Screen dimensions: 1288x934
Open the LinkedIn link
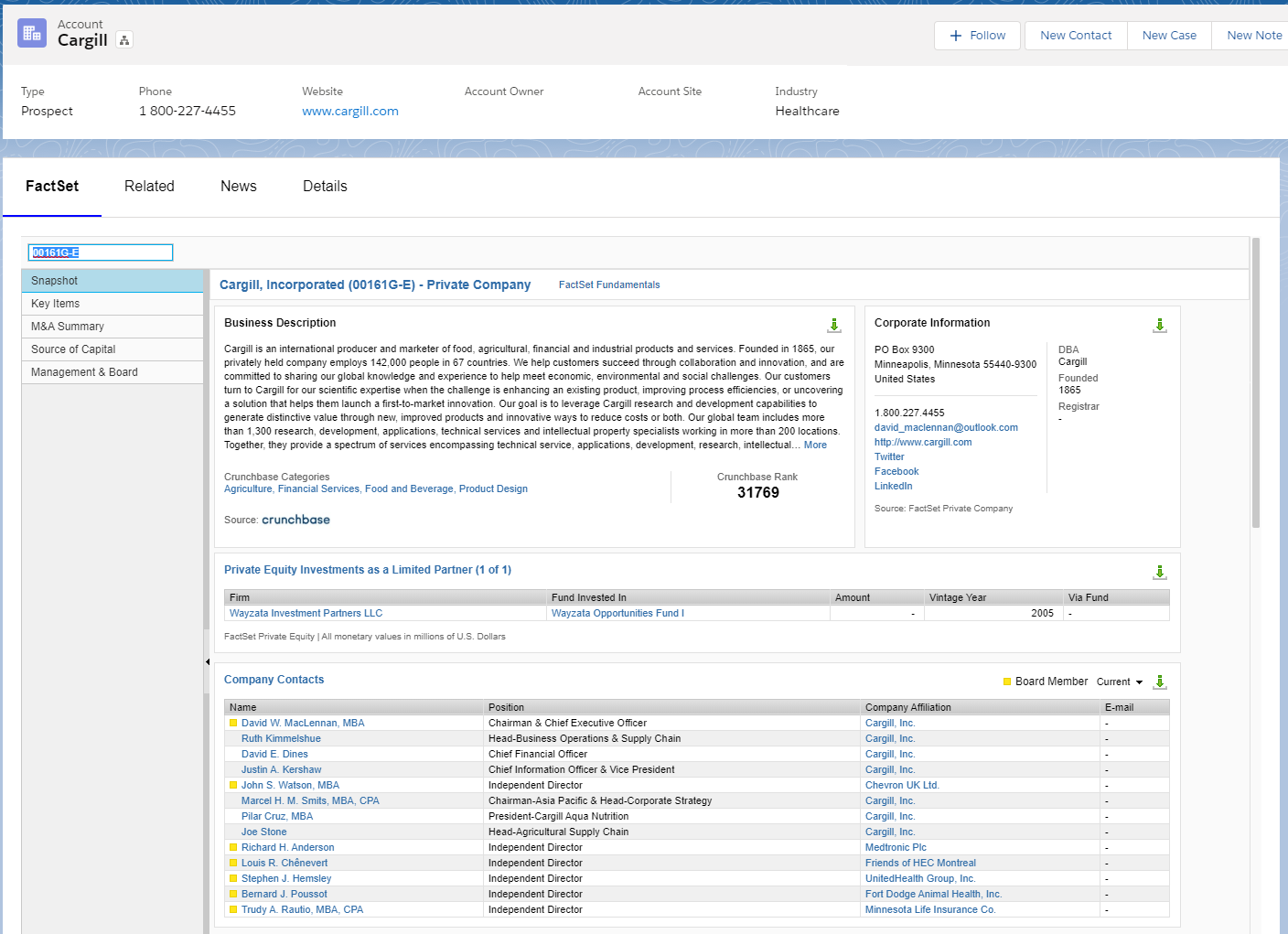coord(893,486)
